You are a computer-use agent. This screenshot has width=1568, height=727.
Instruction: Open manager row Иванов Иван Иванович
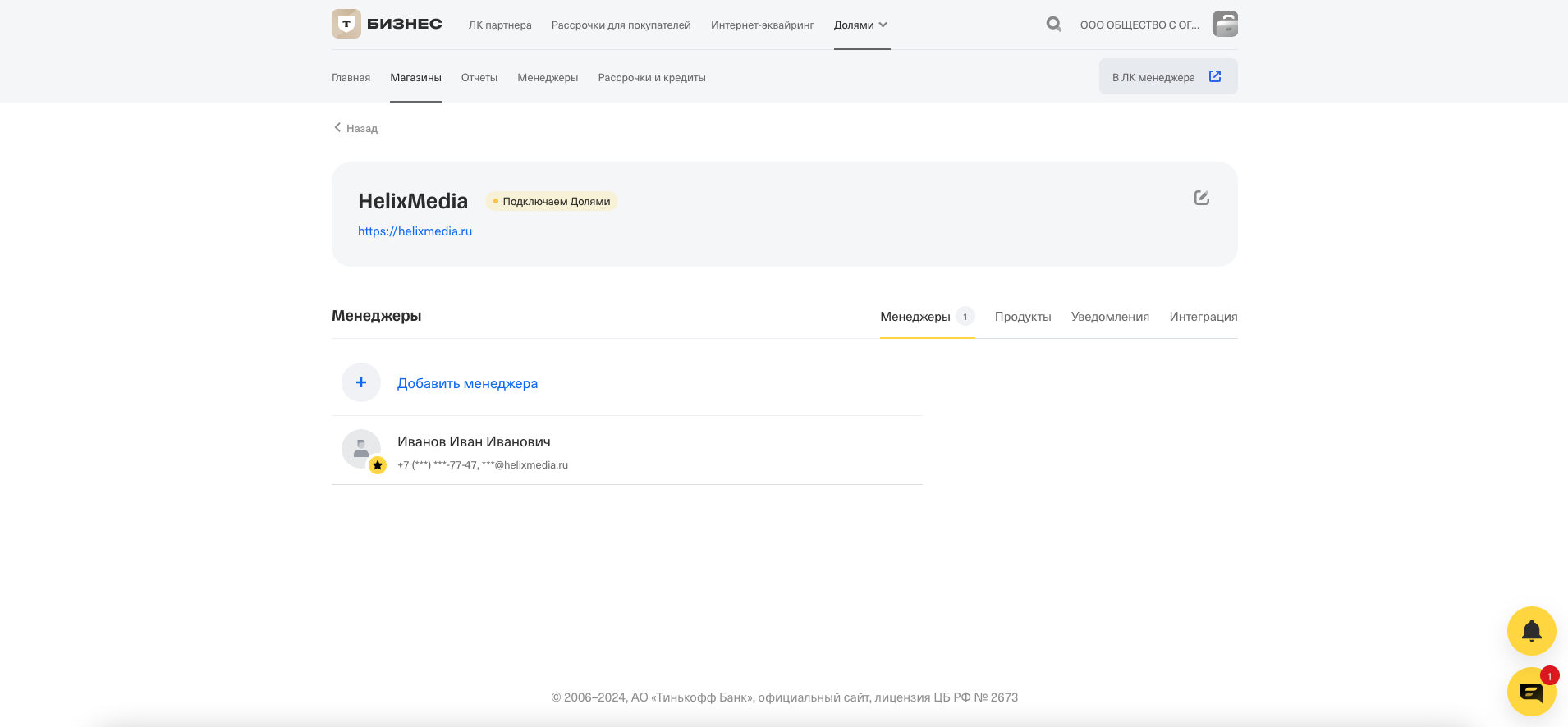coord(627,450)
